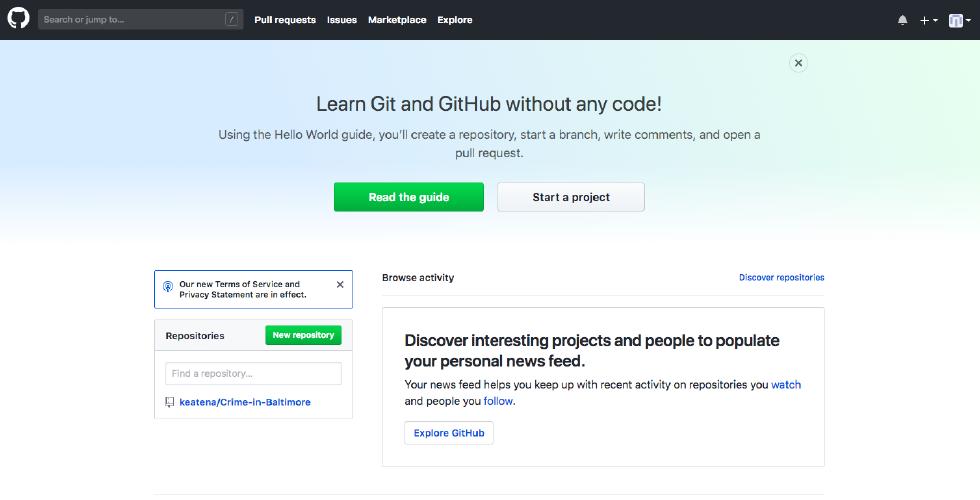Open Explore in top nav
The height and width of the screenshot is (500, 980).
pyautogui.click(x=455, y=20)
